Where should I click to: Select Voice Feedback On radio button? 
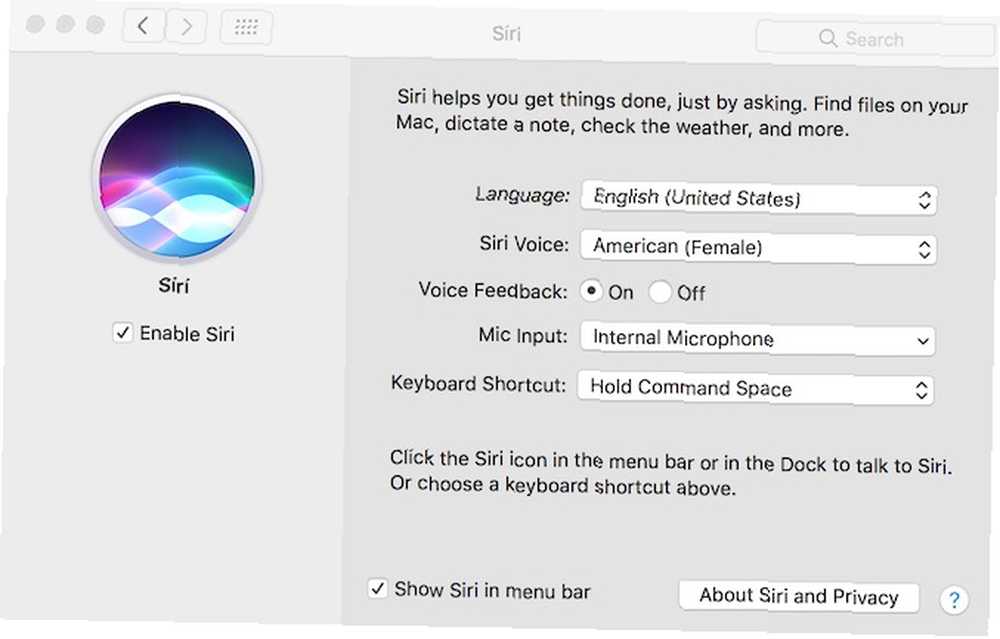pos(591,291)
